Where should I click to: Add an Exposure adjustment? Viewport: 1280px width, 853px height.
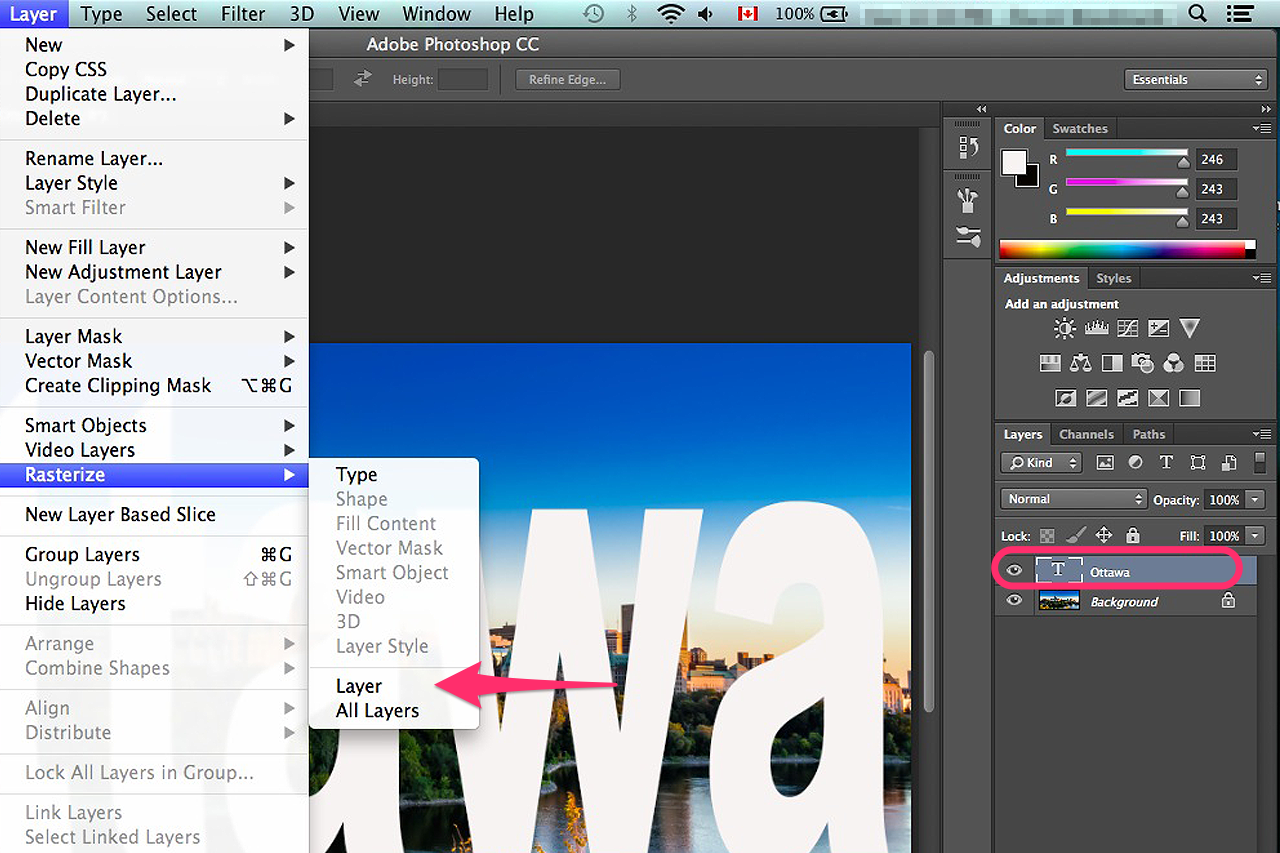click(x=1158, y=328)
